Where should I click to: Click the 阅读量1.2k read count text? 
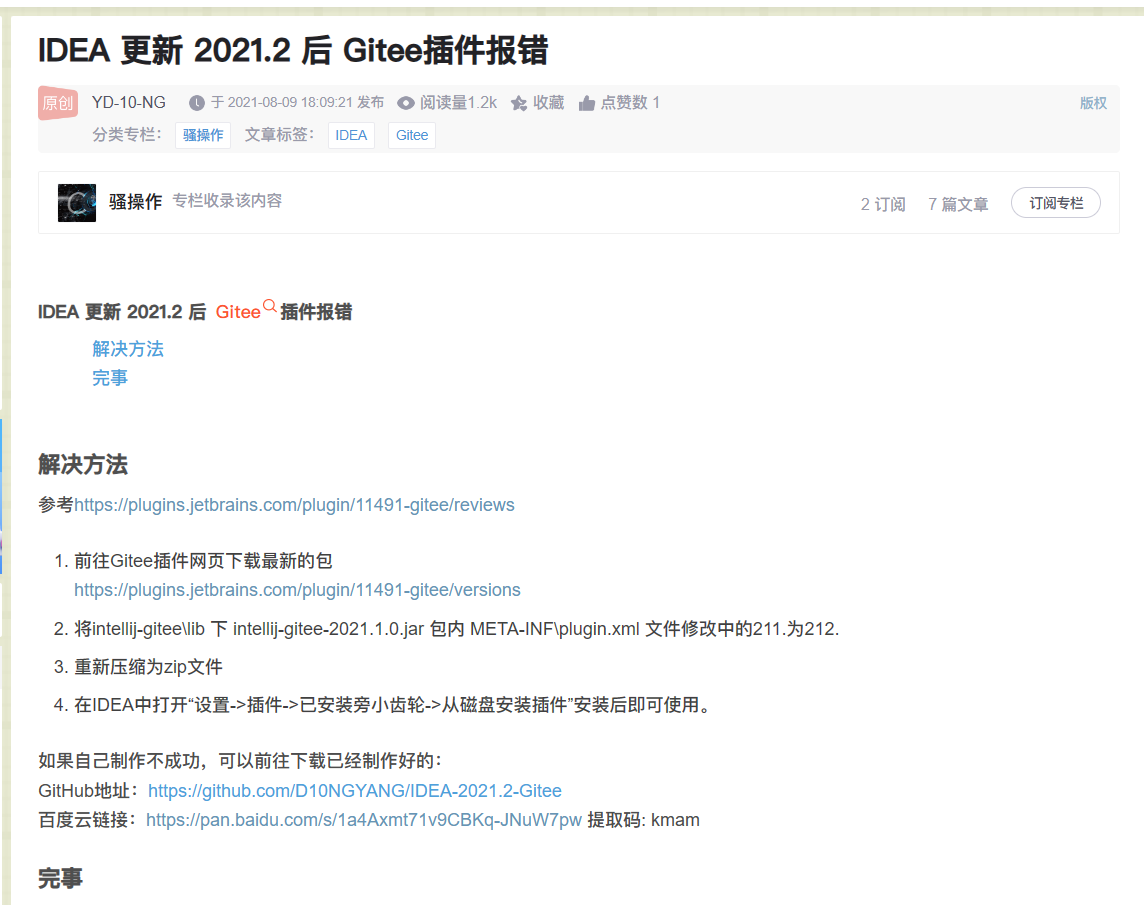pyautogui.click(x=458, y=103)
